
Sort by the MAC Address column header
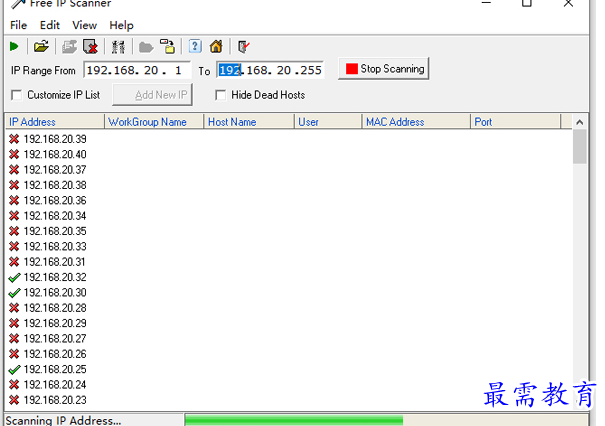tap(416, 122)
